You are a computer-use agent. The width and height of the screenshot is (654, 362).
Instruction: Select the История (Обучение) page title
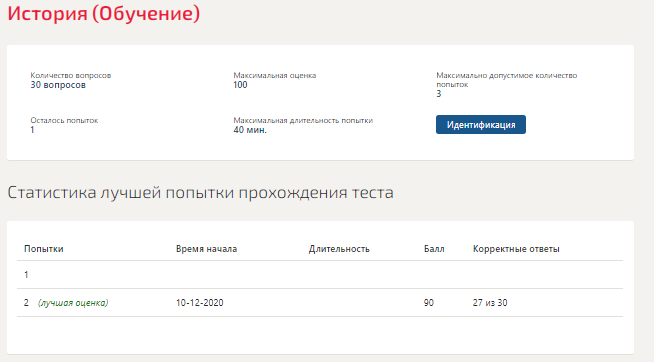tap(103, 13)
